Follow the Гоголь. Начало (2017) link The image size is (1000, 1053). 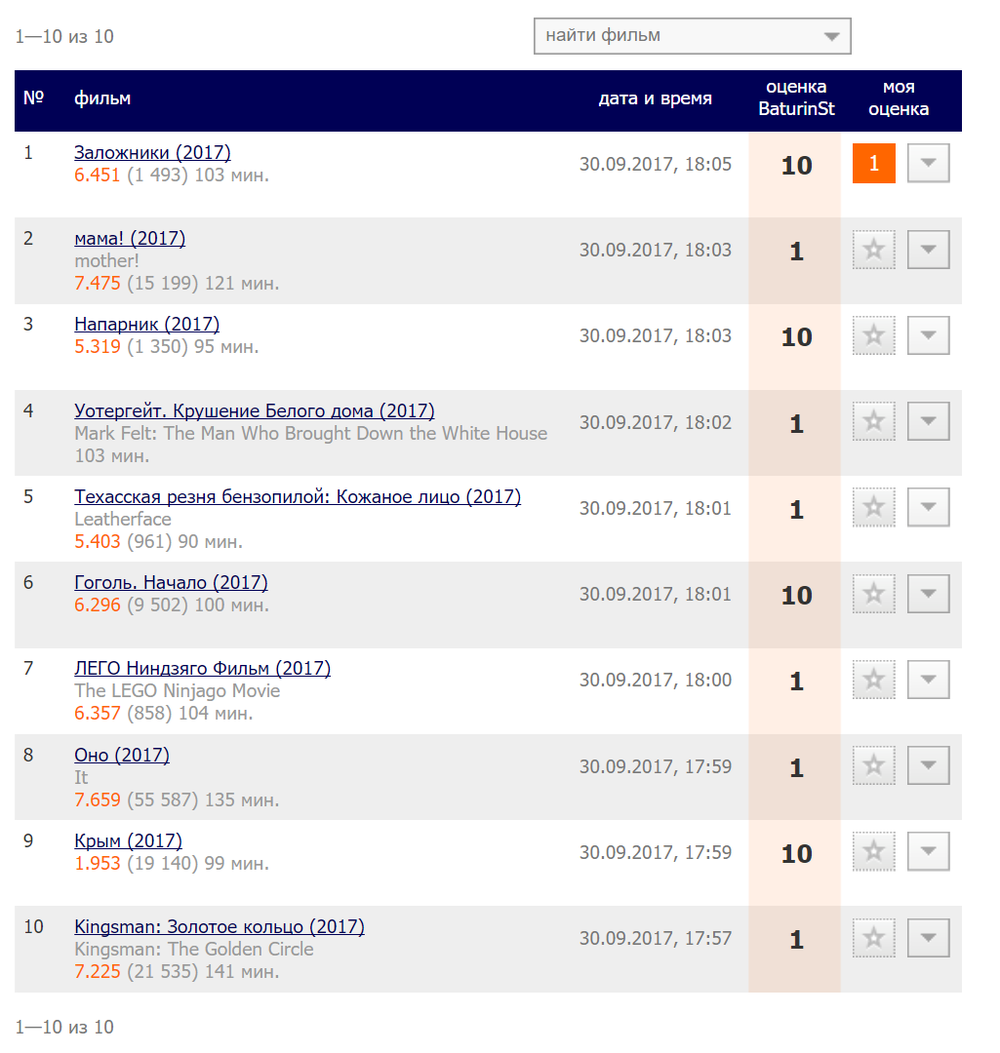pyautogui.click(x=171, y=582)
